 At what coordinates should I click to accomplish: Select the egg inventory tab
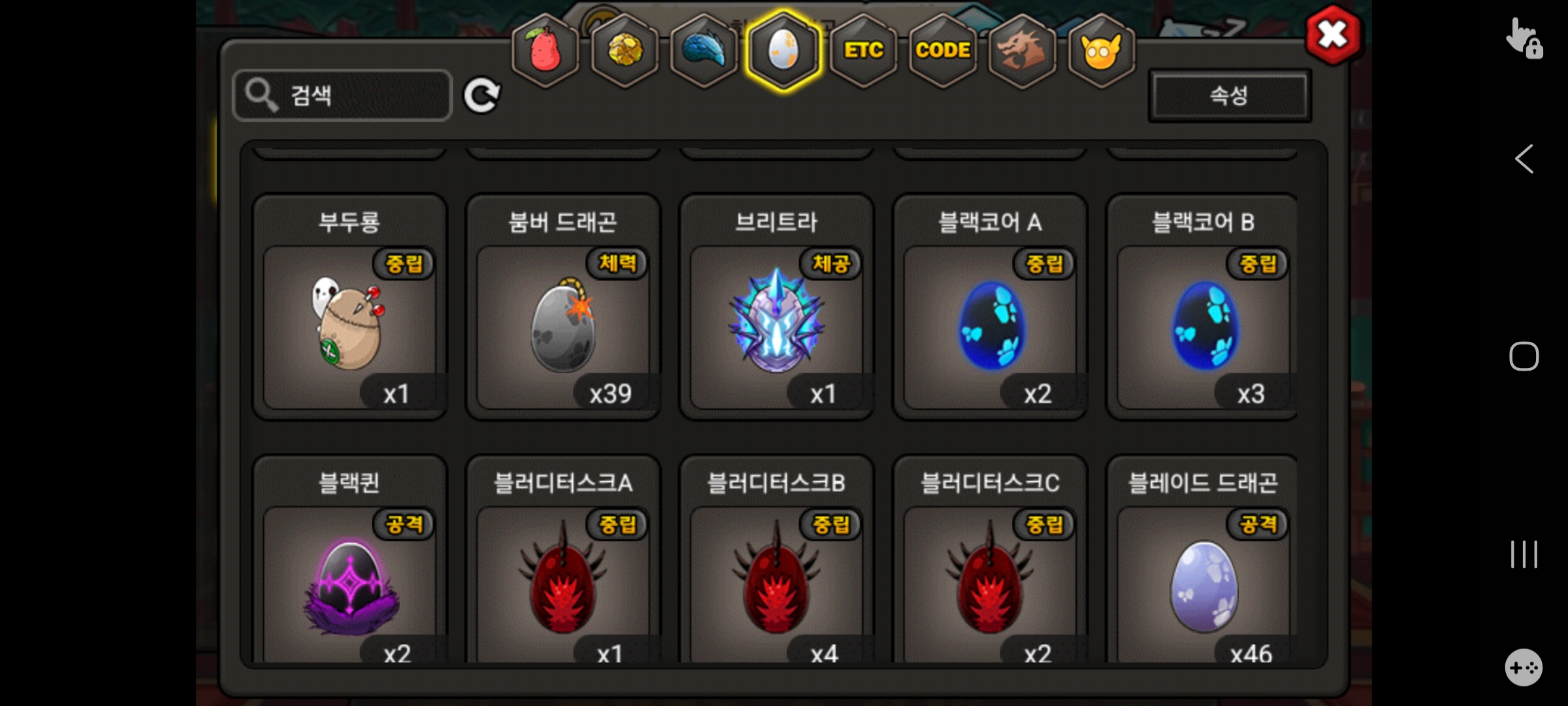pyautogui.click(x=783, y=50)
